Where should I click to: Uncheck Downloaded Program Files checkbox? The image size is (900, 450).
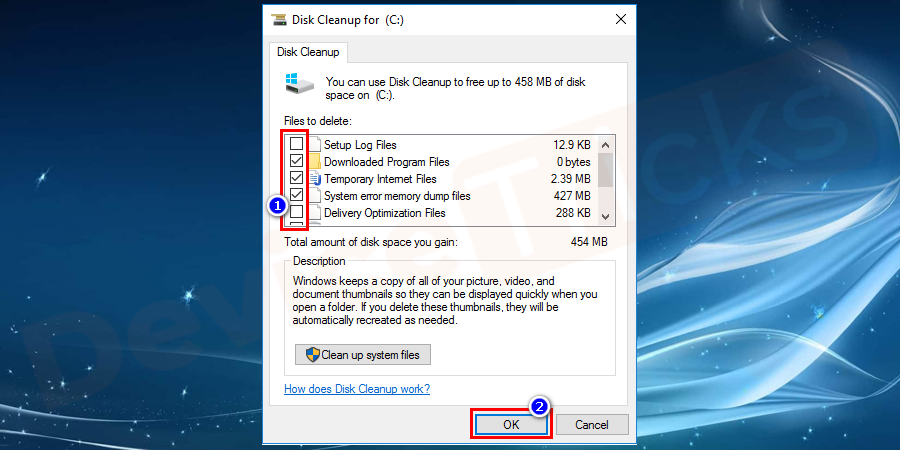click(x=297, y=161)
